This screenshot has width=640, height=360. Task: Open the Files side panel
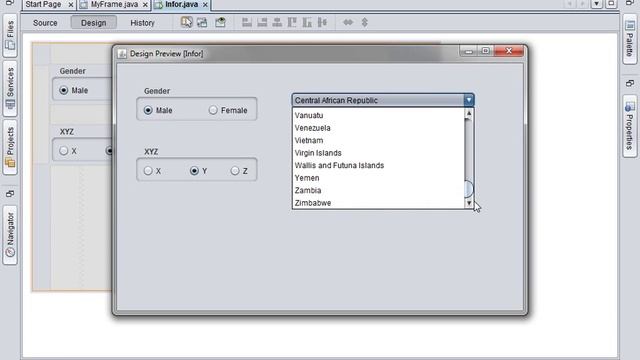point(10,36)
